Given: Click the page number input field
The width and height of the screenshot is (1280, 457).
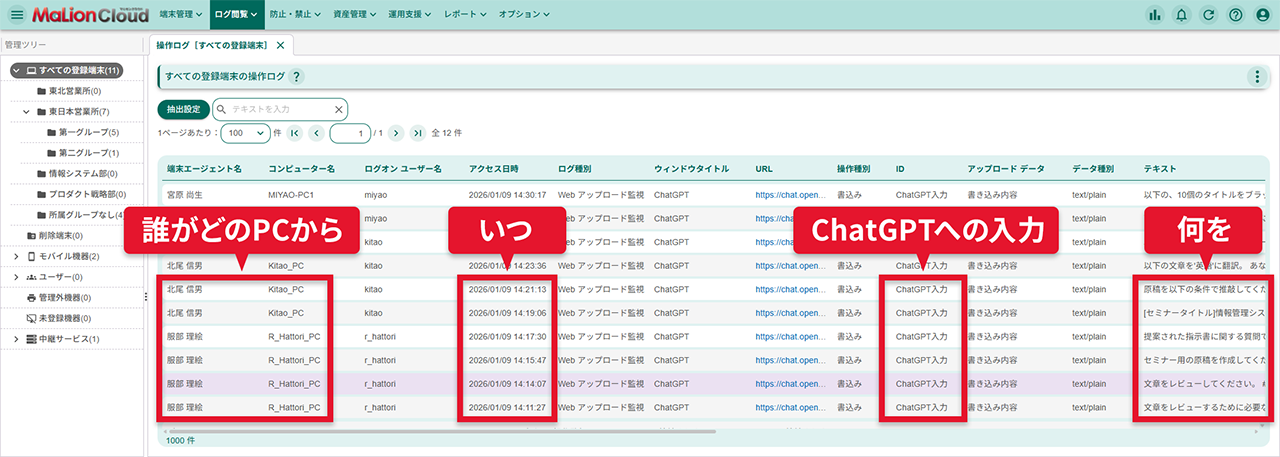Looking at the screenshot, I should pyautogui.click(x=350, y=132).
